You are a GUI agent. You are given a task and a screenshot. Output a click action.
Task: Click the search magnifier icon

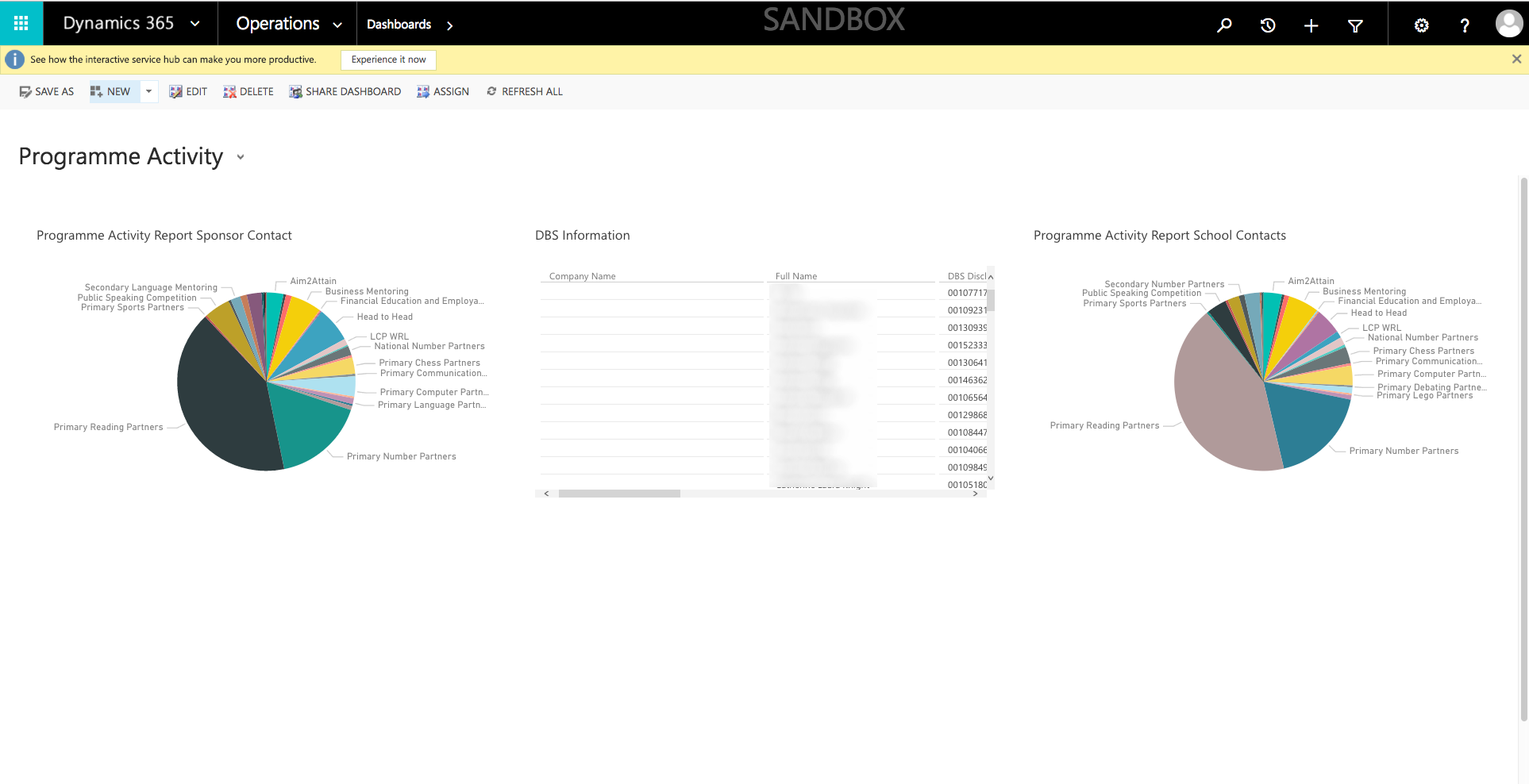point(1224,25)
